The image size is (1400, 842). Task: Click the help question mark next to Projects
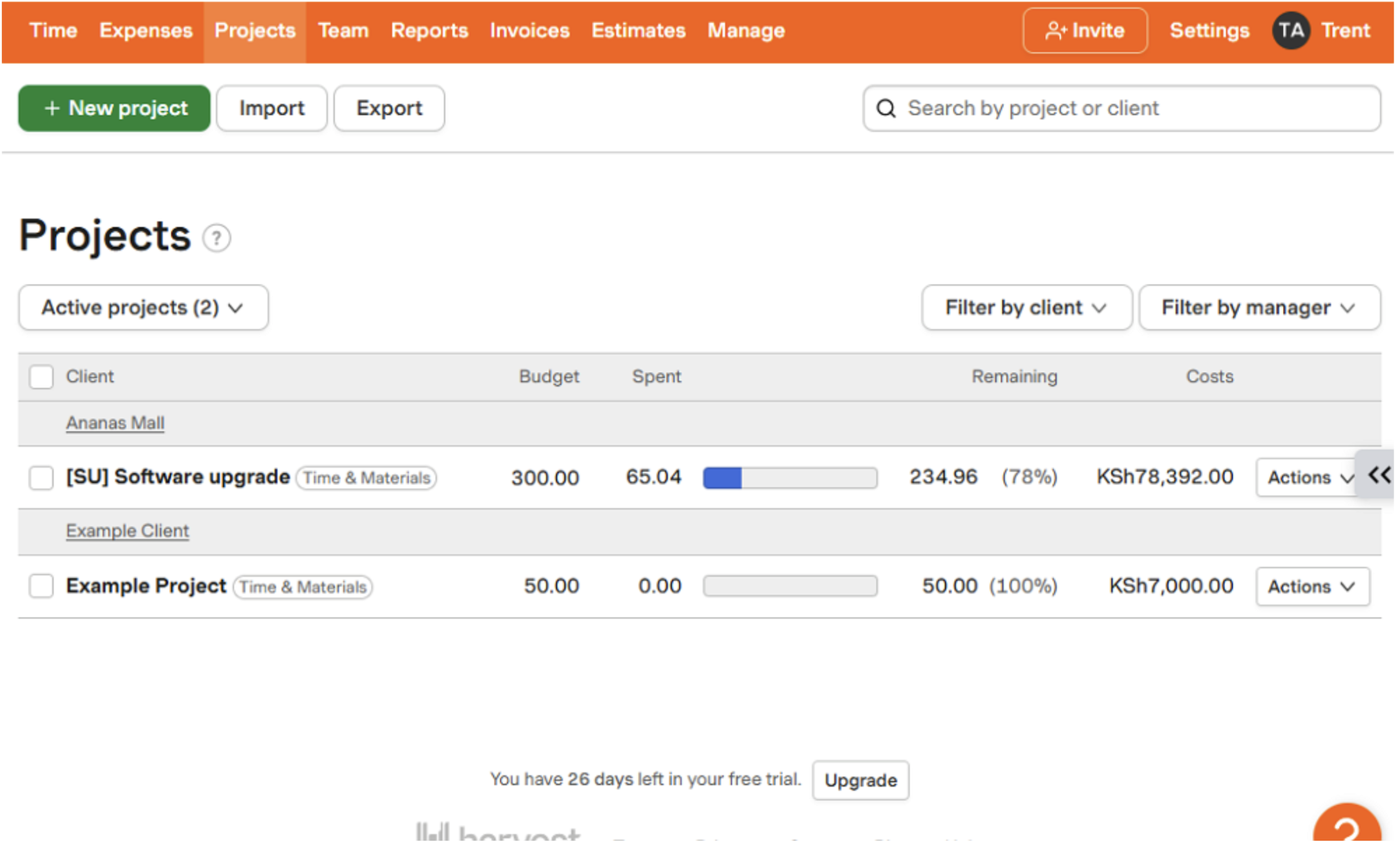pos(216,237)
